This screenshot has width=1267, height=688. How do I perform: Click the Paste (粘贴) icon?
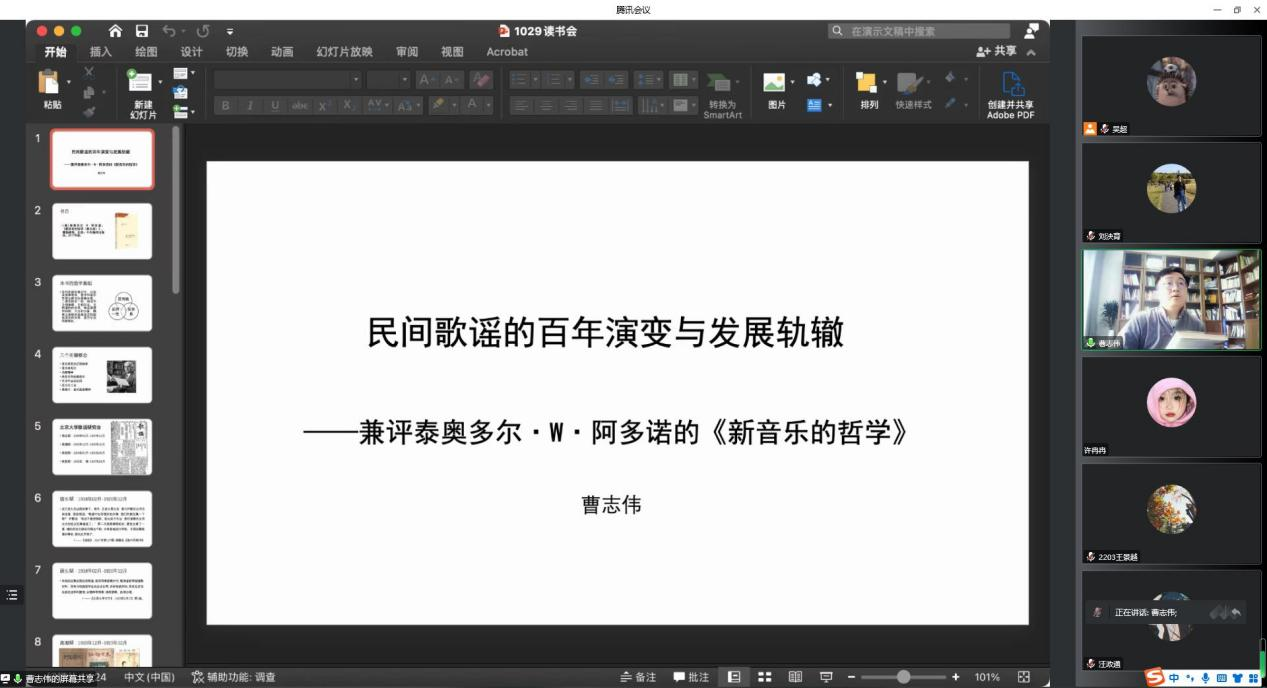click(x=50, y=81)
